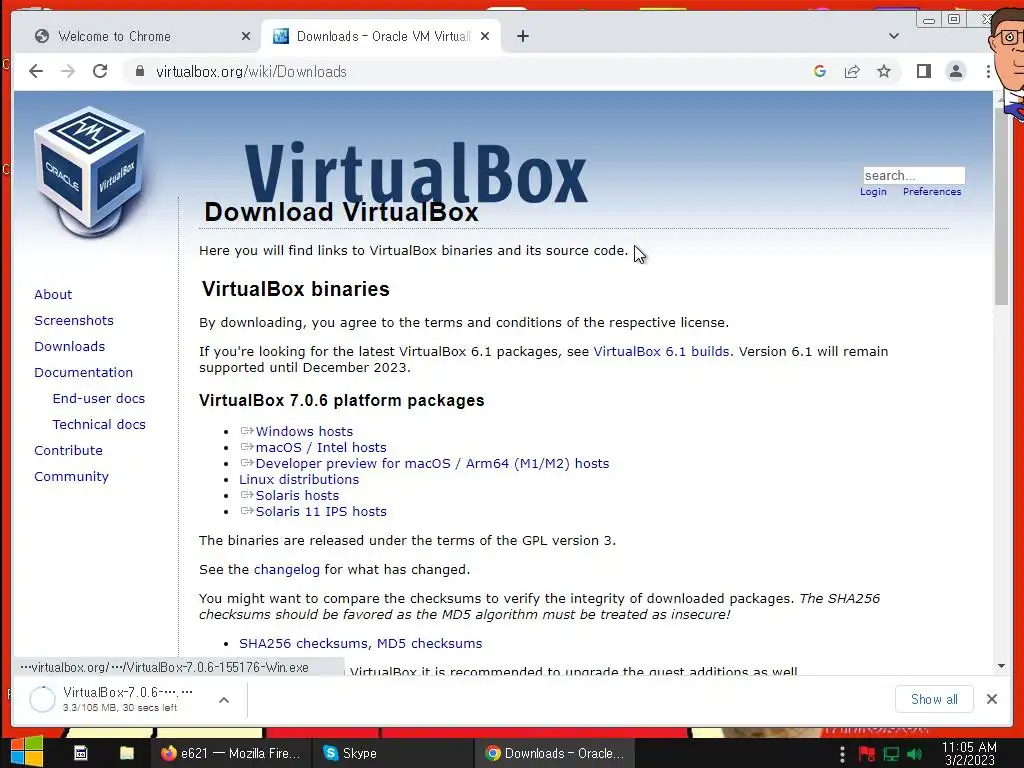Open Contribute in the sidebar
1024x768 pixels.
[x=69, y=451]
